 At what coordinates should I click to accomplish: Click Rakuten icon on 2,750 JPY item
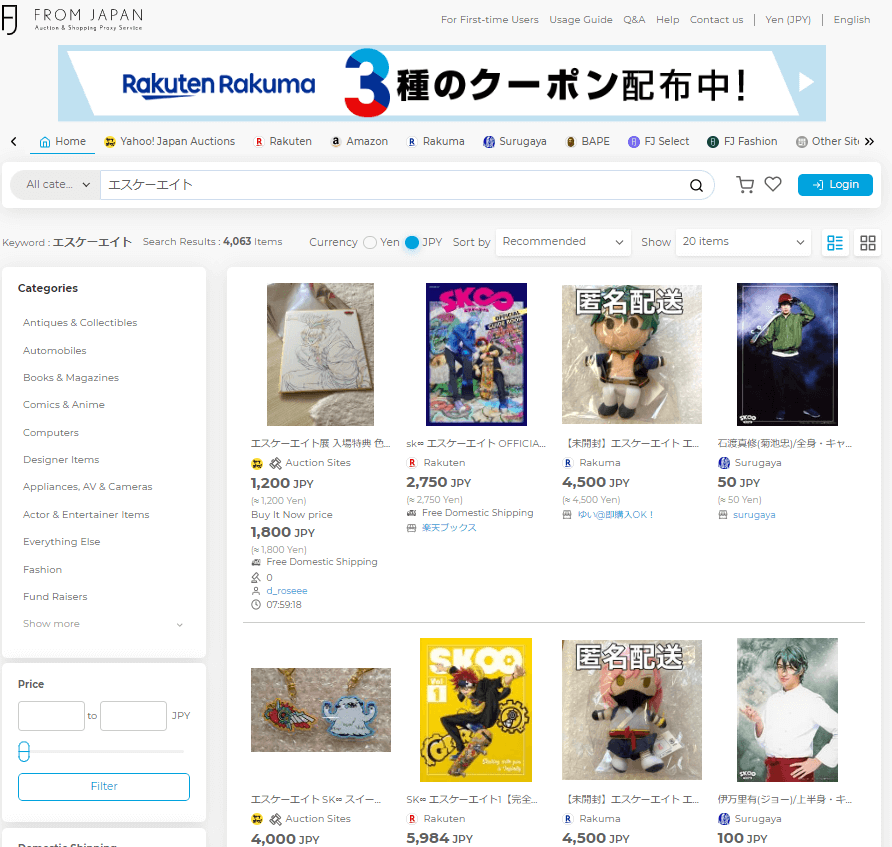(x=412, y=463)
